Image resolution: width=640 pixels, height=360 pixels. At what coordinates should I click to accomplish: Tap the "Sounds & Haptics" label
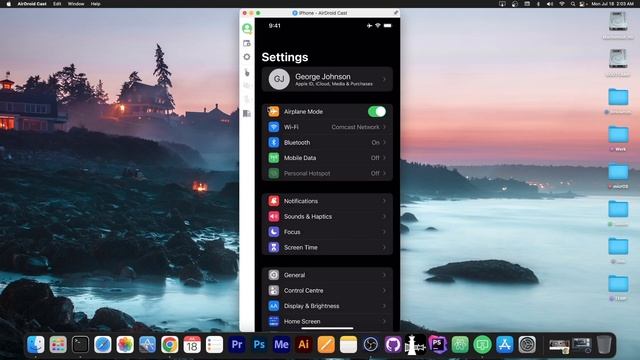click(308, 216)
